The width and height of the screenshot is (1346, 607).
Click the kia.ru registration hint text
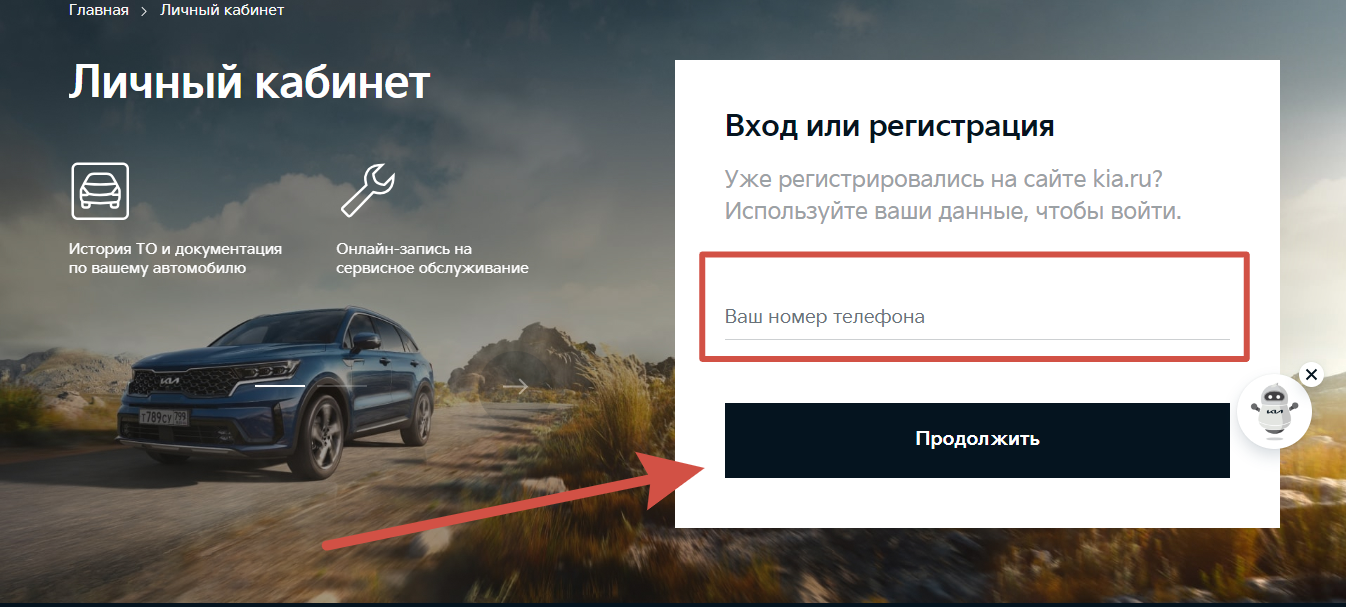pos(953,196)
